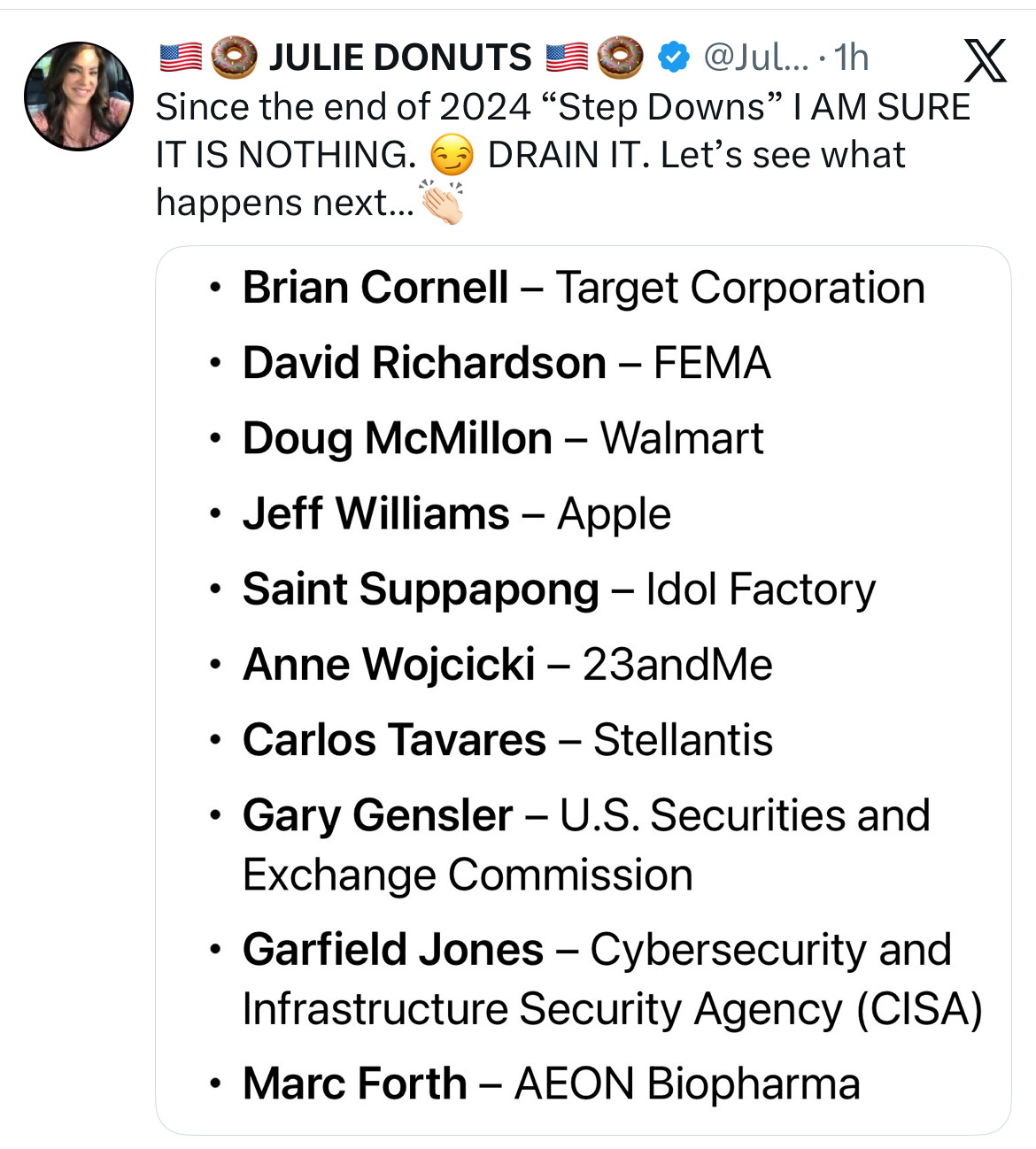Click the 1h post timestamp

[851, 58]
